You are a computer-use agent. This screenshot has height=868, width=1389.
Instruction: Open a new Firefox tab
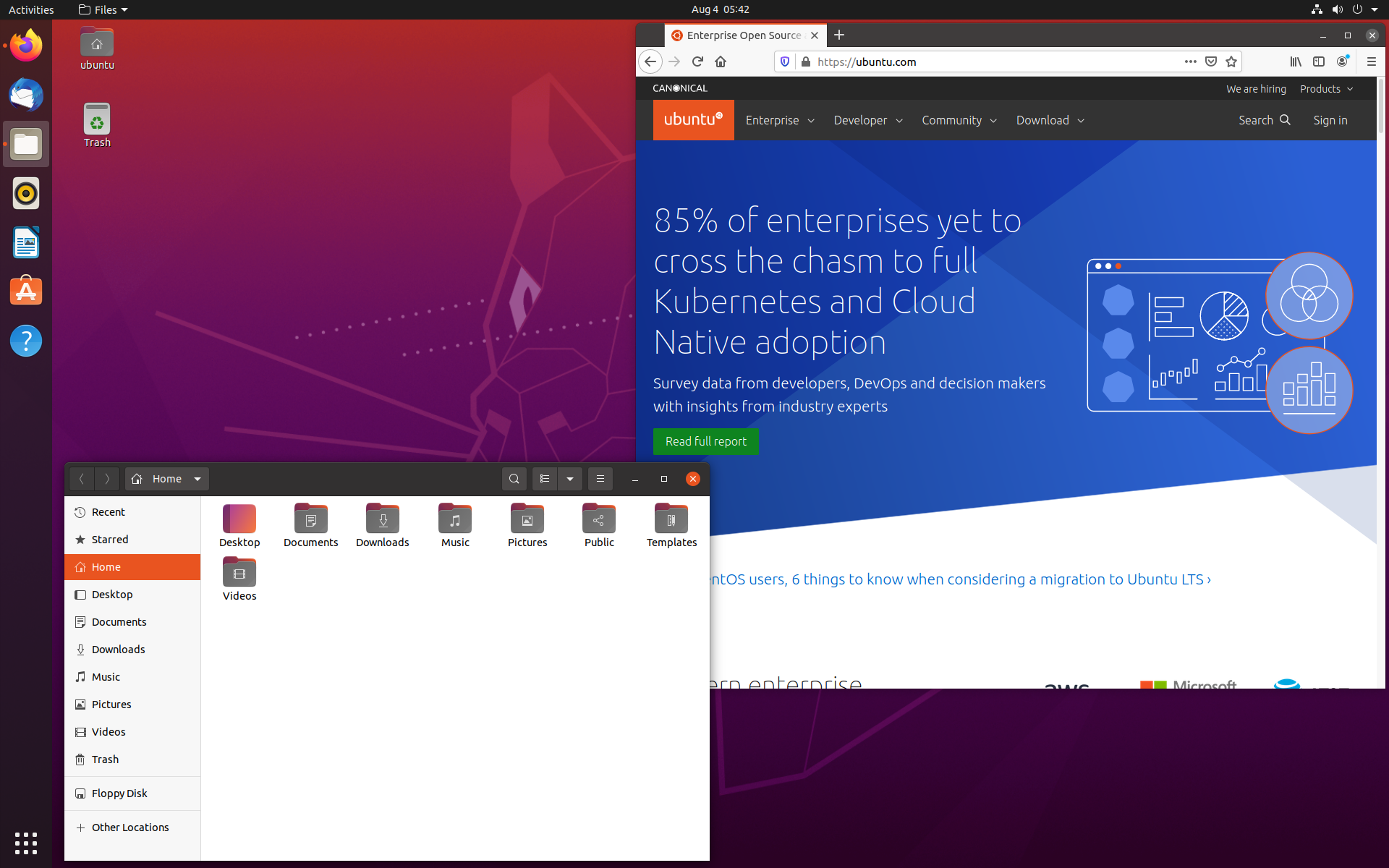pos(839,35)
